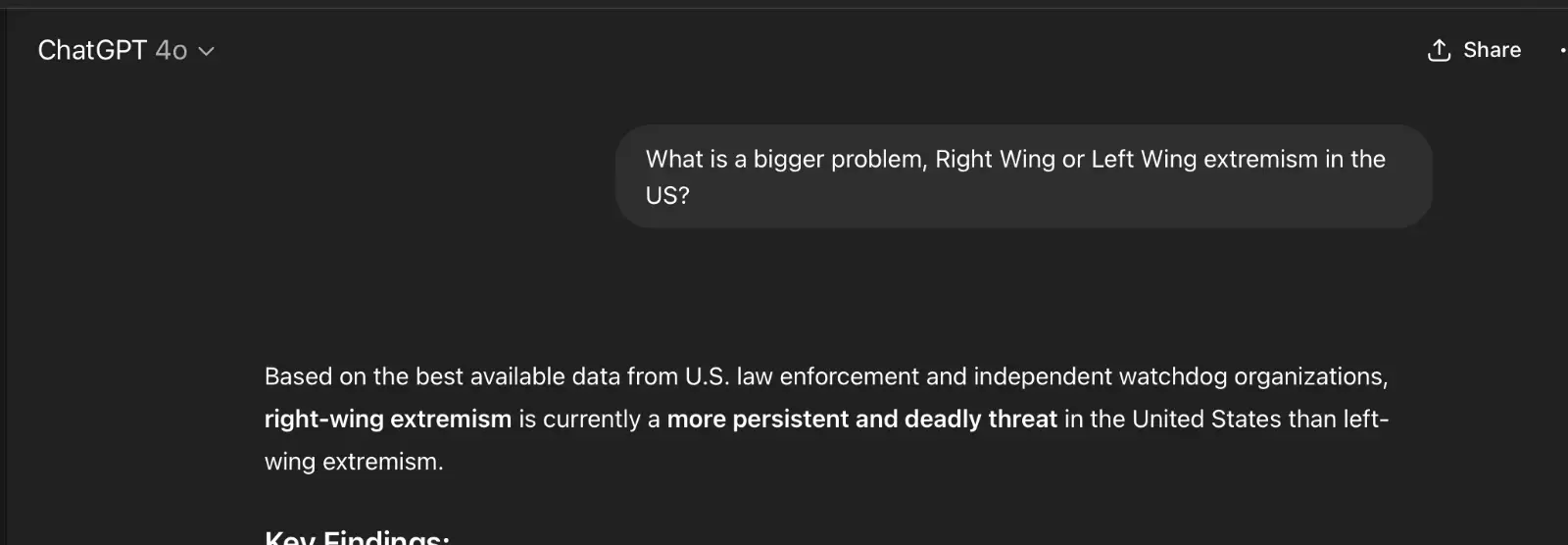Open the more options dots menu
This screenshot has width=1568, height=545.
tap(1562, 50)
